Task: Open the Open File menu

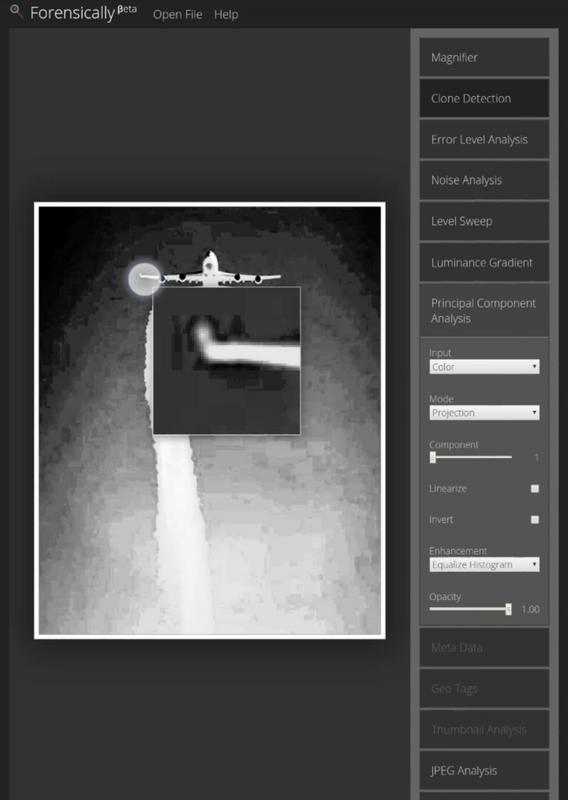Action: tap(178, 14)
